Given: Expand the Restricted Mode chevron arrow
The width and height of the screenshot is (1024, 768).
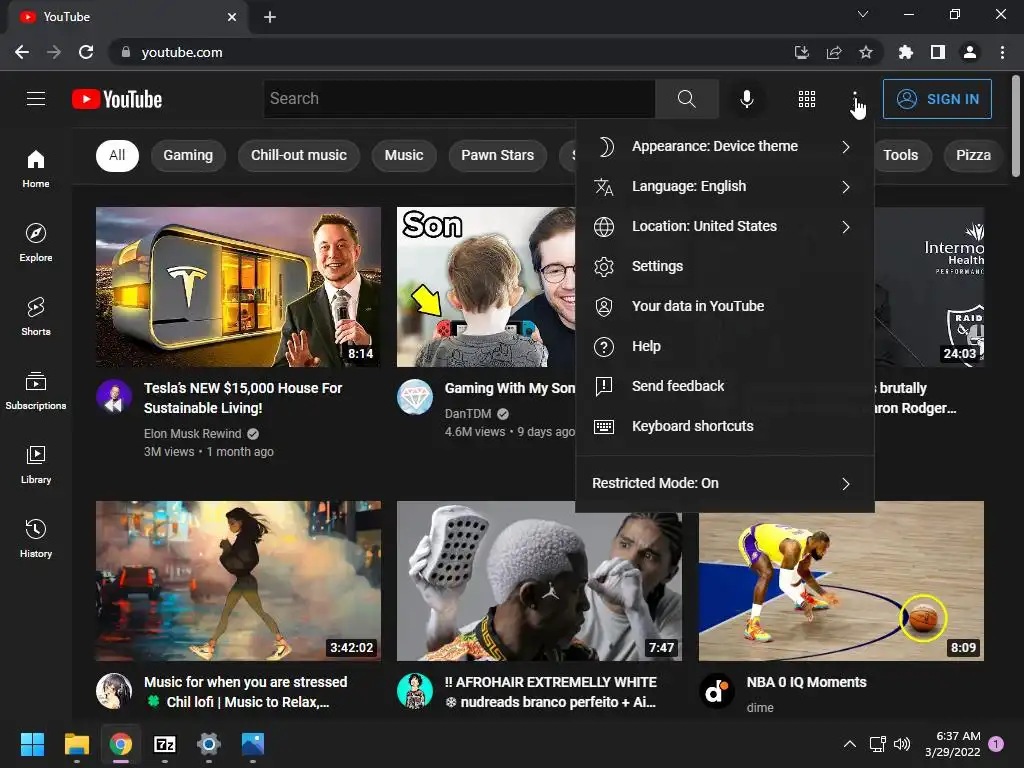Looking at the screenshot, I should 846,484.
